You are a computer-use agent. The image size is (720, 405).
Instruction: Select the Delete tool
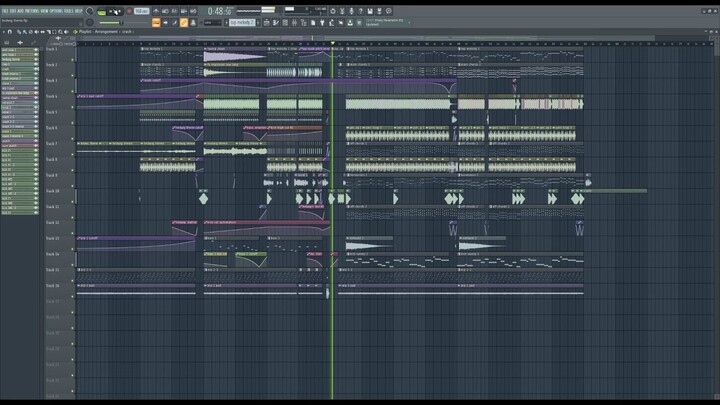pos(30,32)
